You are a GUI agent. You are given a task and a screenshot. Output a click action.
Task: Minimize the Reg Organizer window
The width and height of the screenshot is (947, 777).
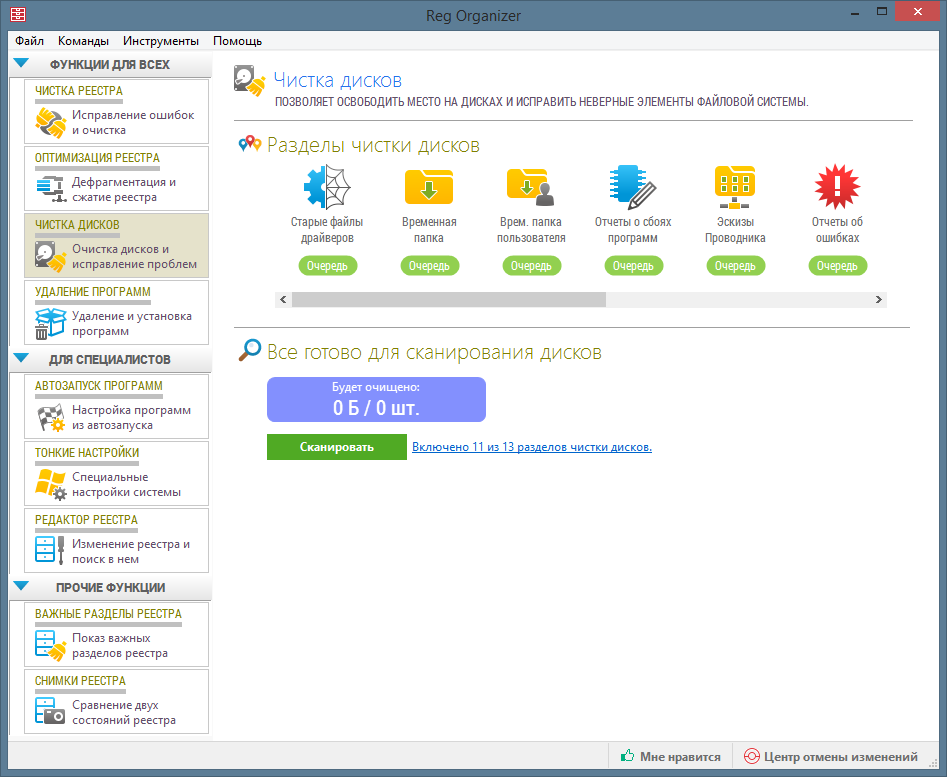click(x=855, y=12)
